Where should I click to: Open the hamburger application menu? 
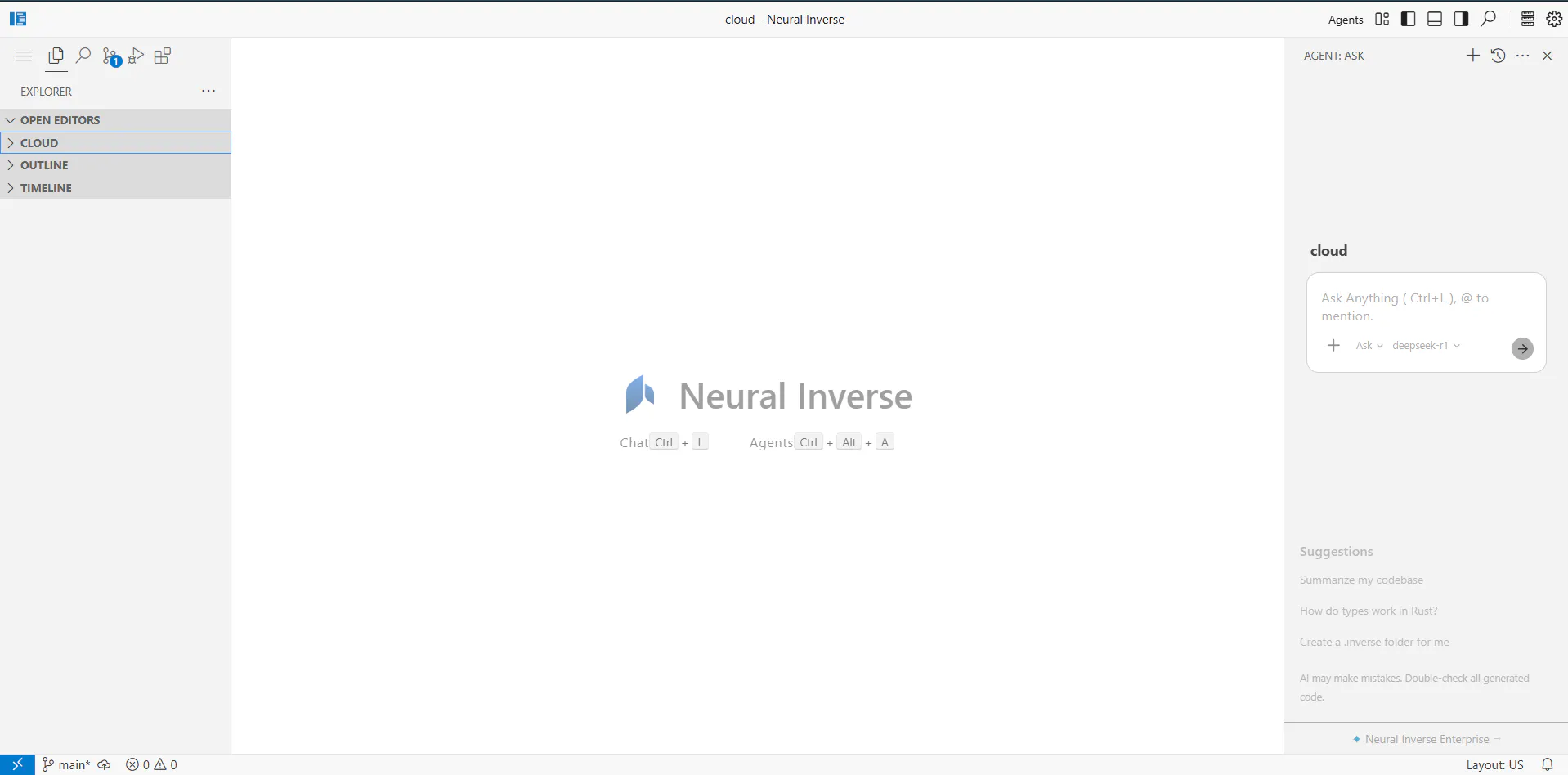(x=24, y=56)
